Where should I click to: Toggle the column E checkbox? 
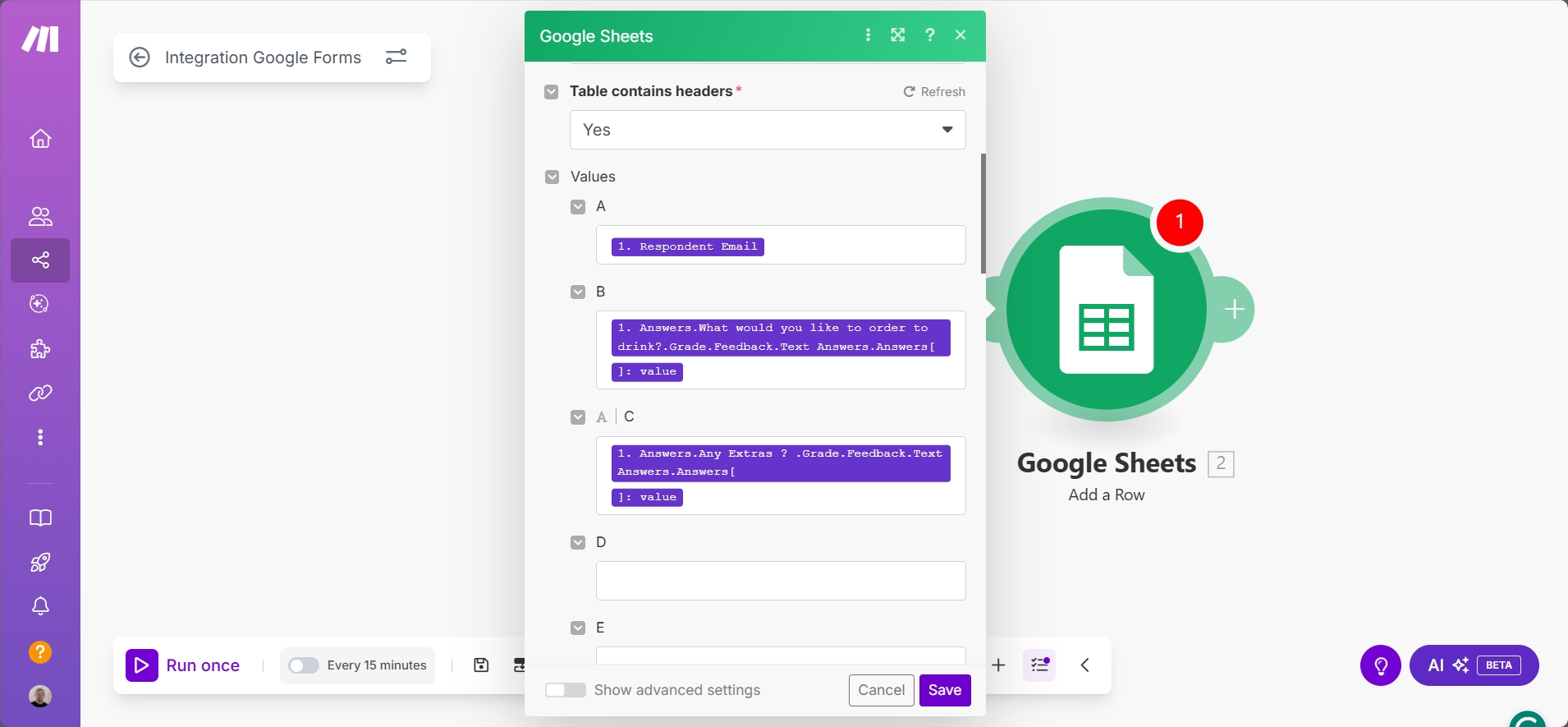click(x=578, y=628)
